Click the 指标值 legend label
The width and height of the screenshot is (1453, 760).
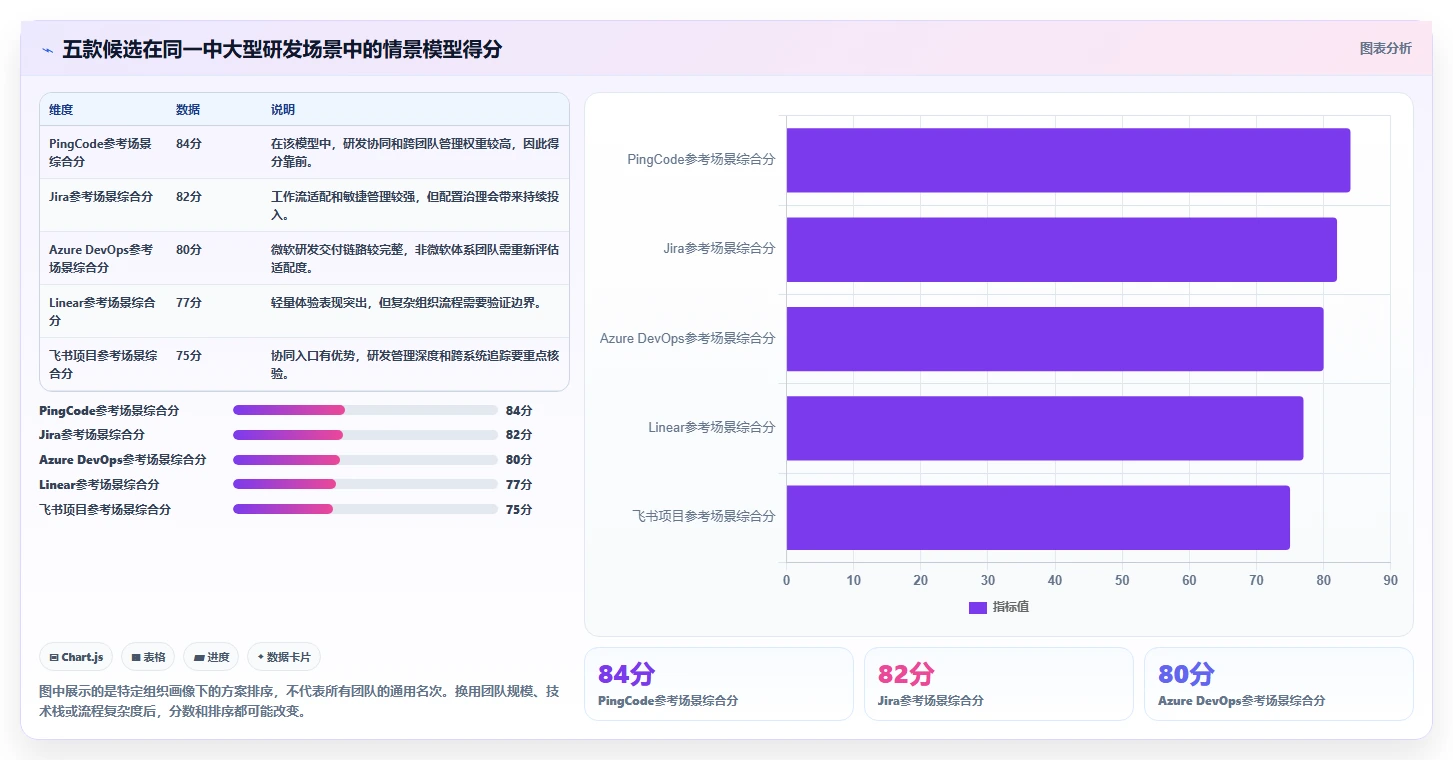1011,608
